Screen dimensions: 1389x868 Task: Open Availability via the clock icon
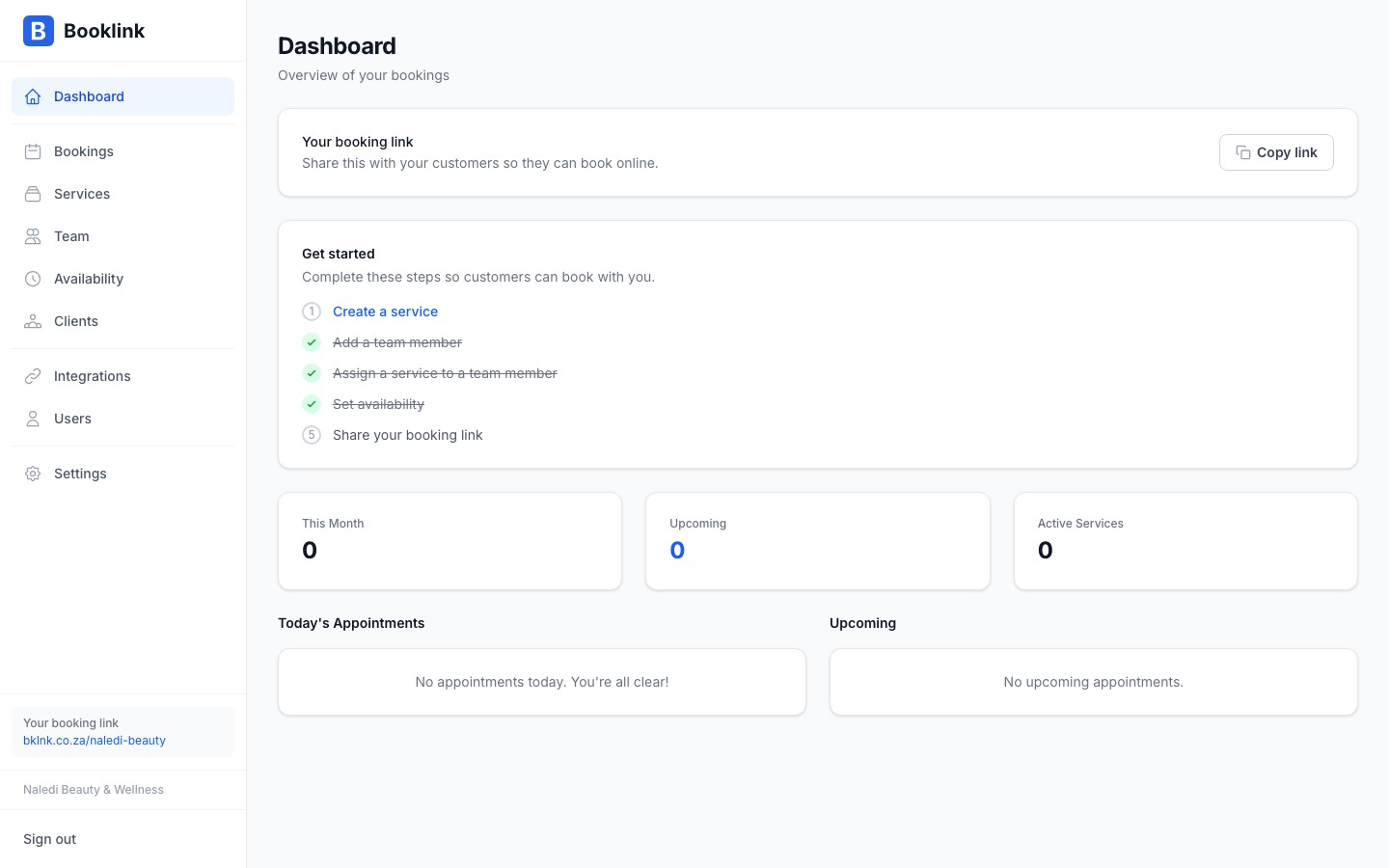click(33, 279)
